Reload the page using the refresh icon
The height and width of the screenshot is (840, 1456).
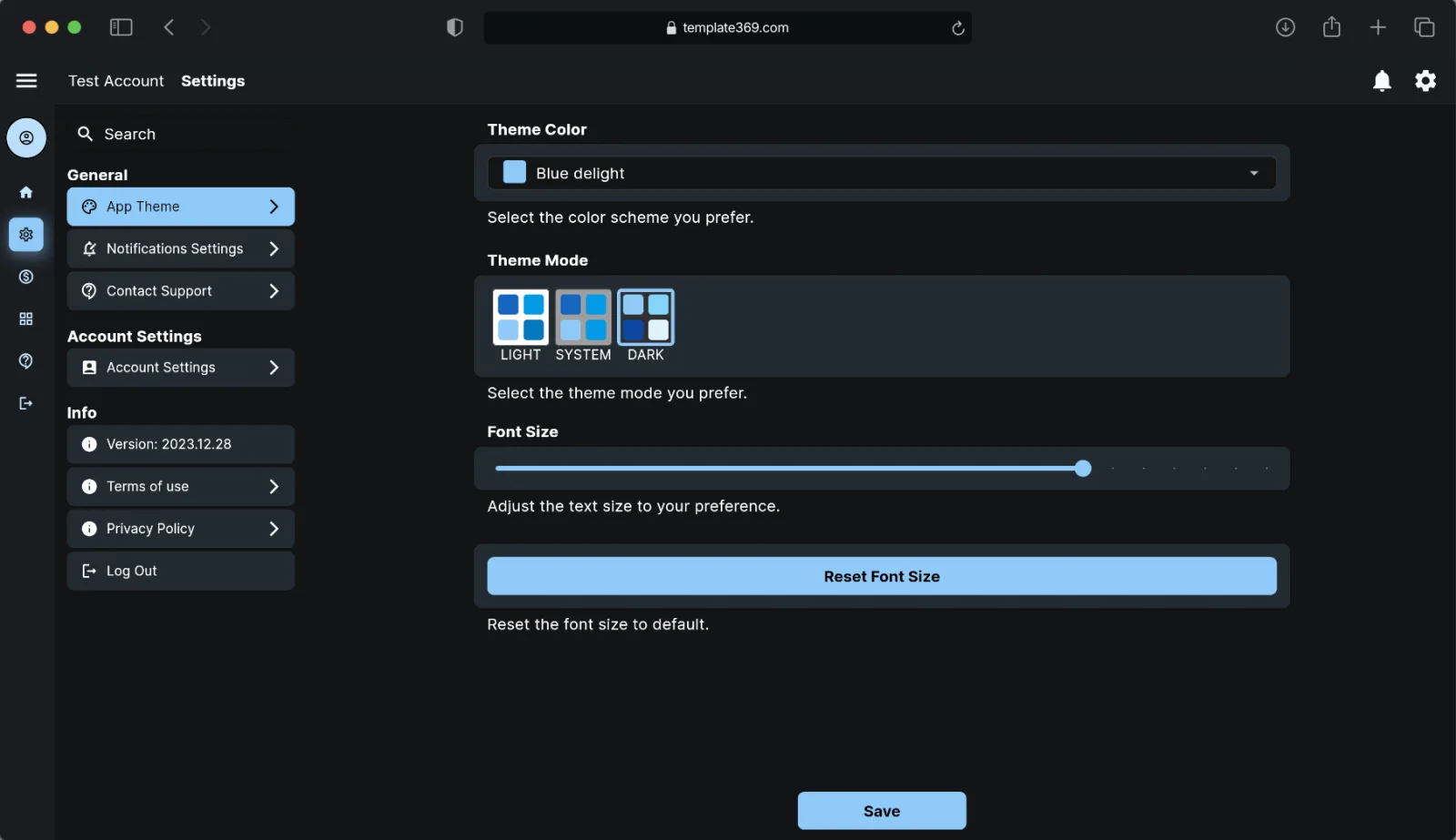(957, 28)
